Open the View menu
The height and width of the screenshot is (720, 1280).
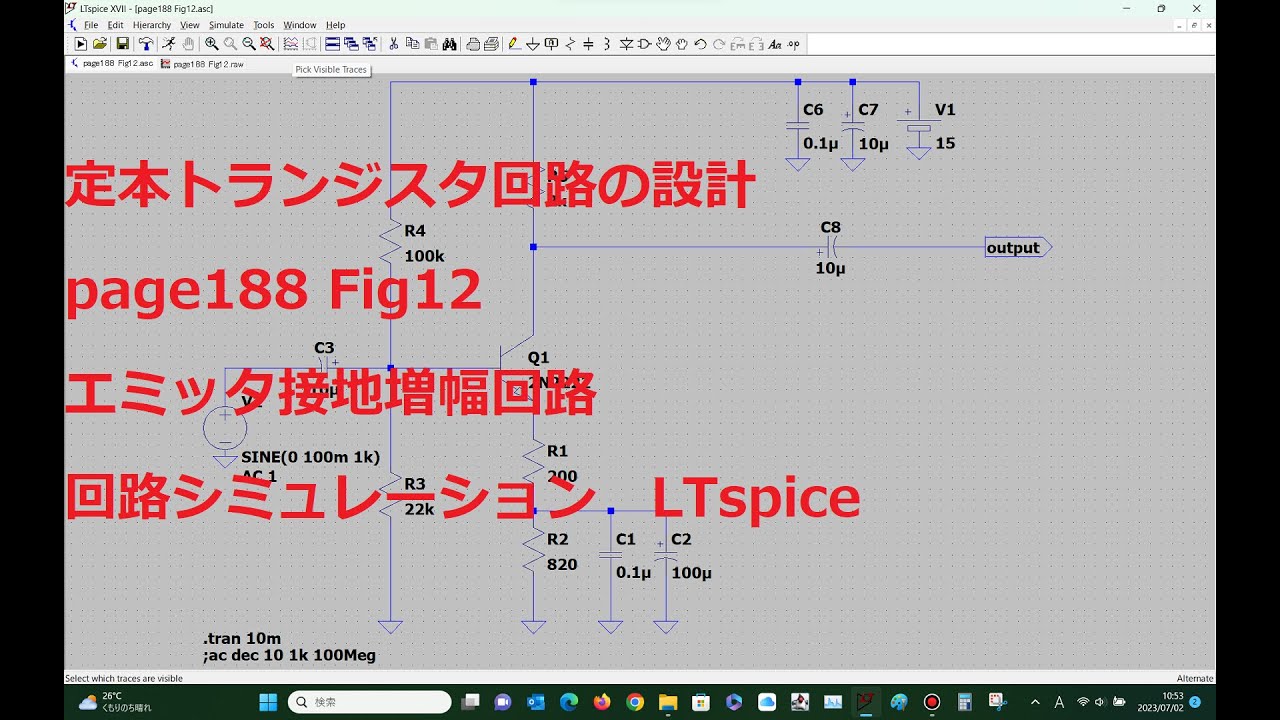point(190,25)
